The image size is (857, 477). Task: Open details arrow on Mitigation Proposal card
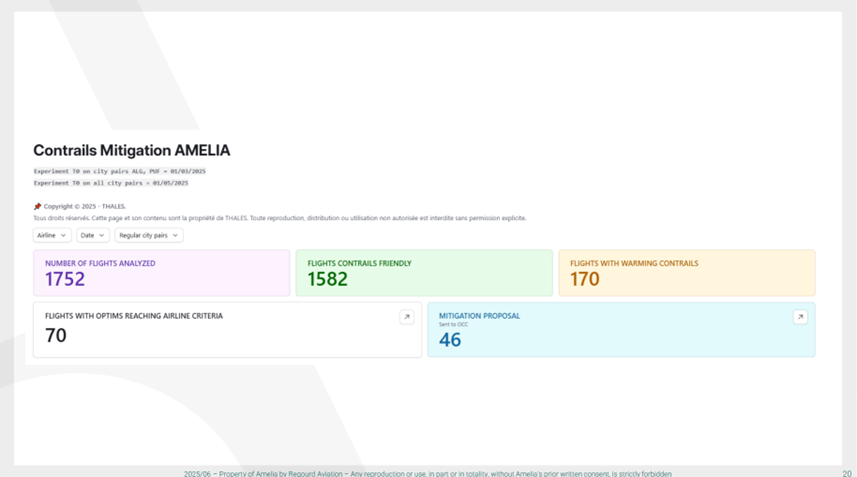[800, 317]
